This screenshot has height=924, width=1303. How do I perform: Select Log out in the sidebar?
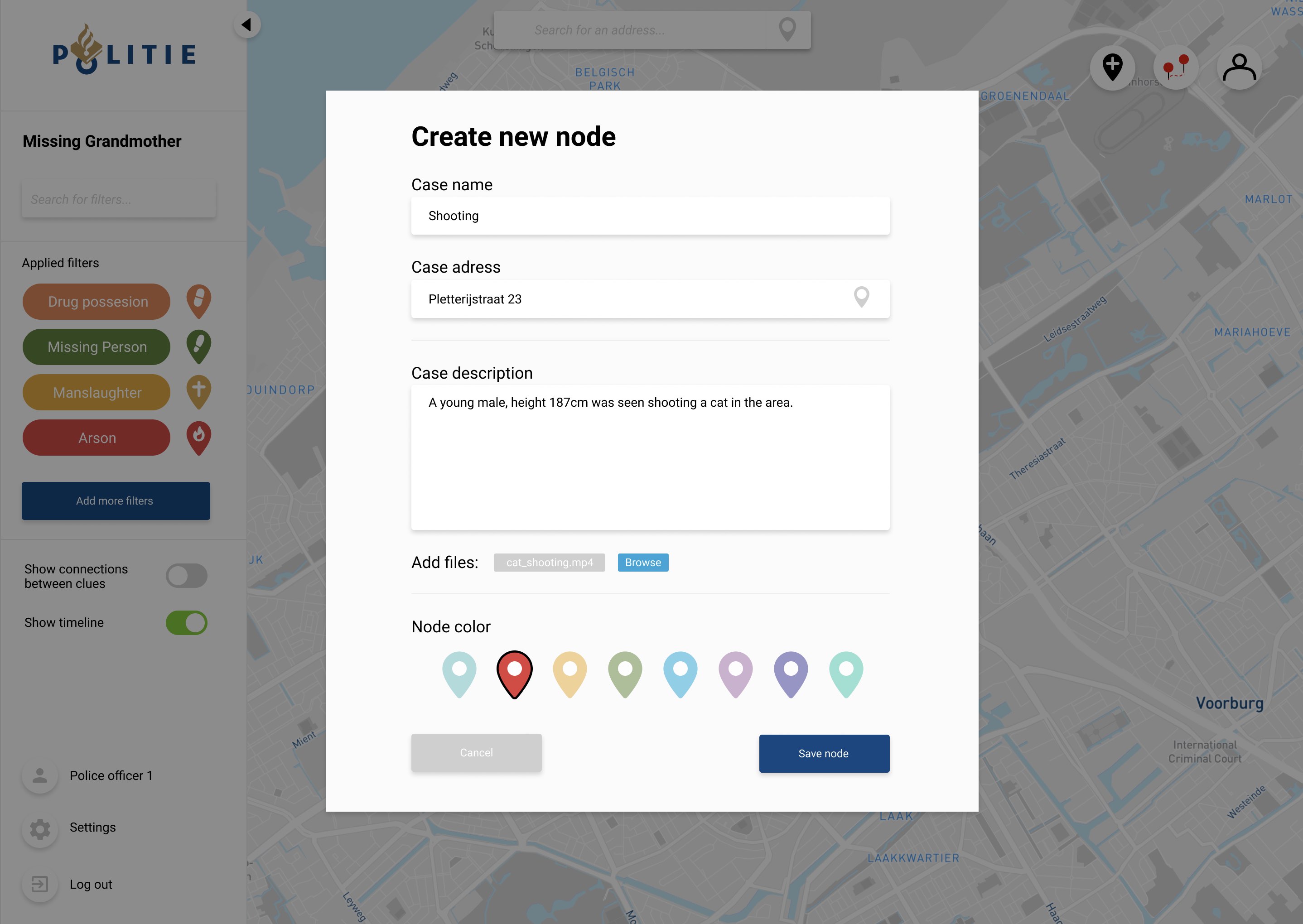pyautogui.click(x=91, y=884)
